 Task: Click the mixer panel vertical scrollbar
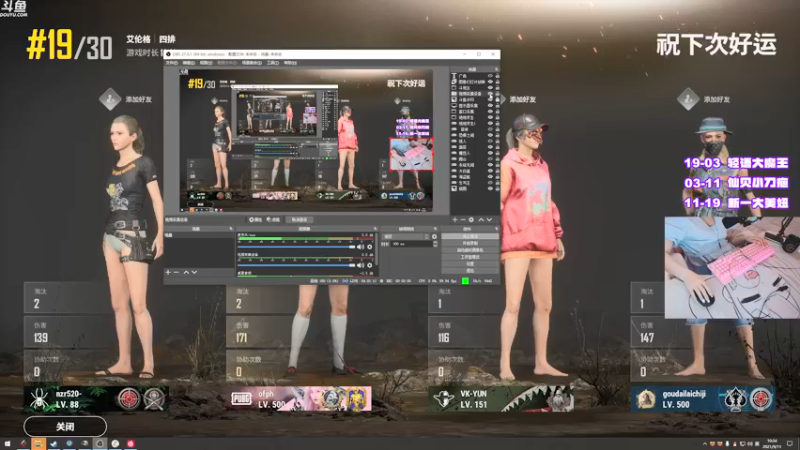tap(377, 249)
